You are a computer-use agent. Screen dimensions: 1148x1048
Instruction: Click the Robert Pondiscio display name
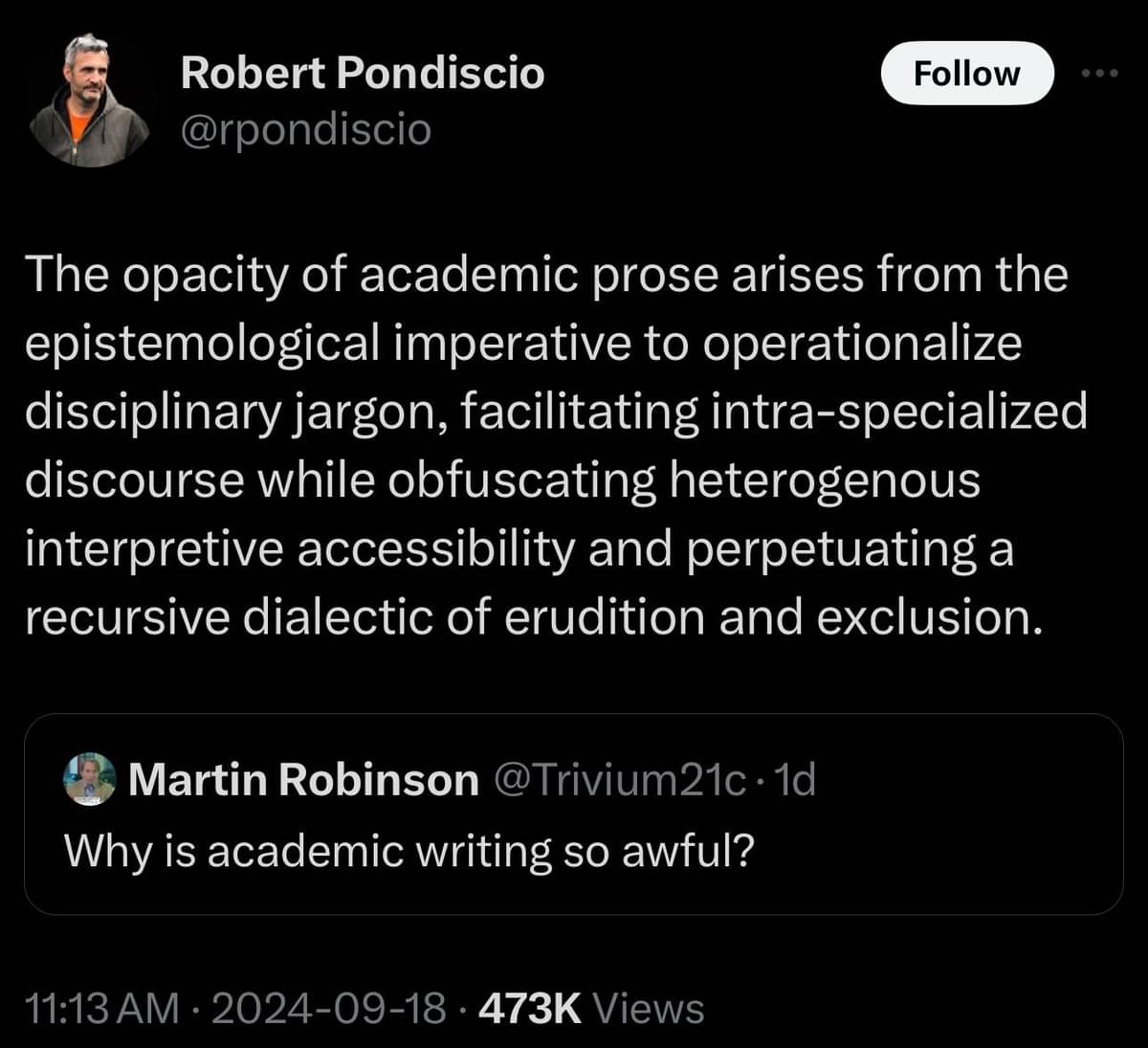tap(362, 74)
